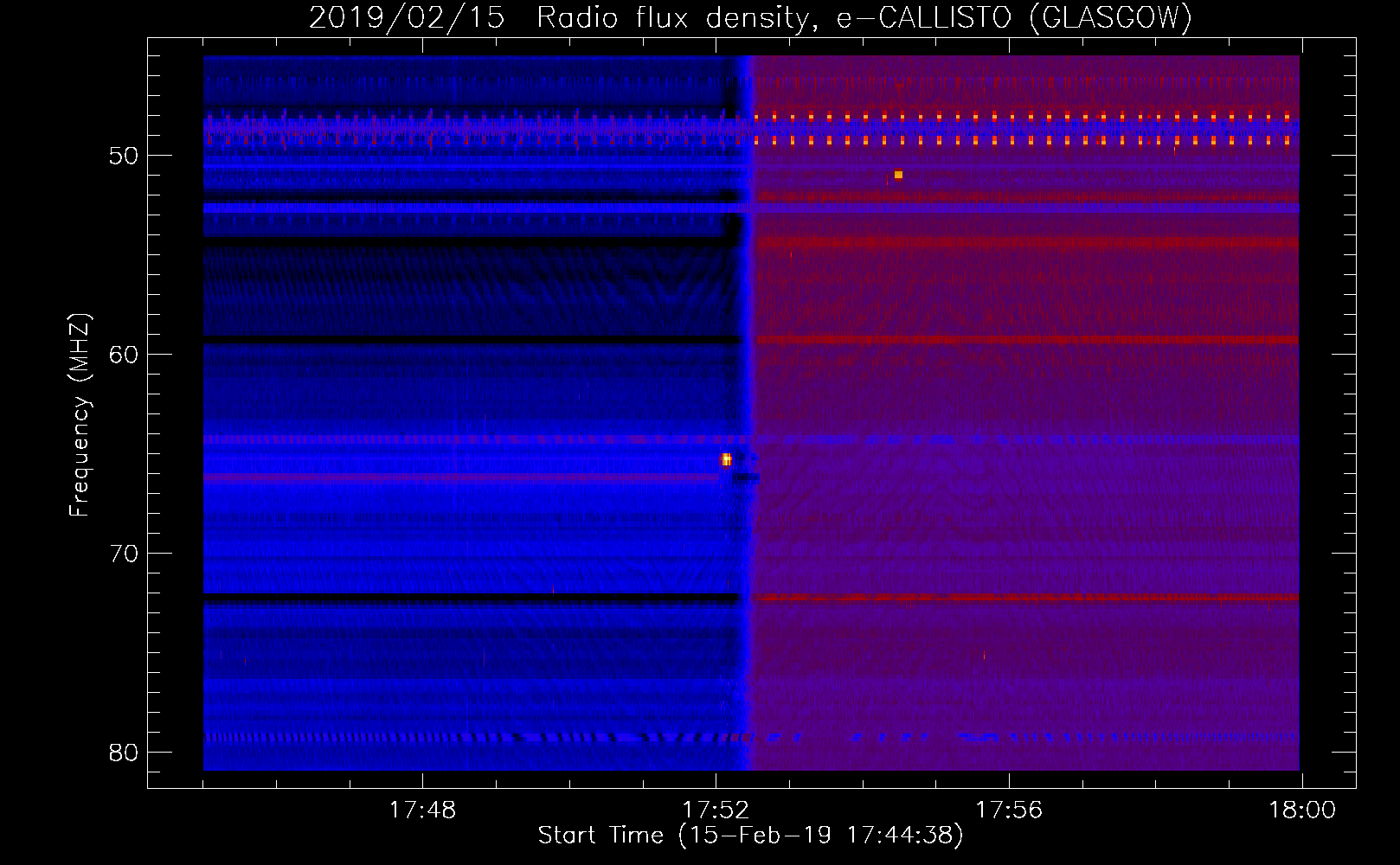Screen dimensions: 1400x865
Task: Click the time tick label '18:00'
Action: [1302, 811]
